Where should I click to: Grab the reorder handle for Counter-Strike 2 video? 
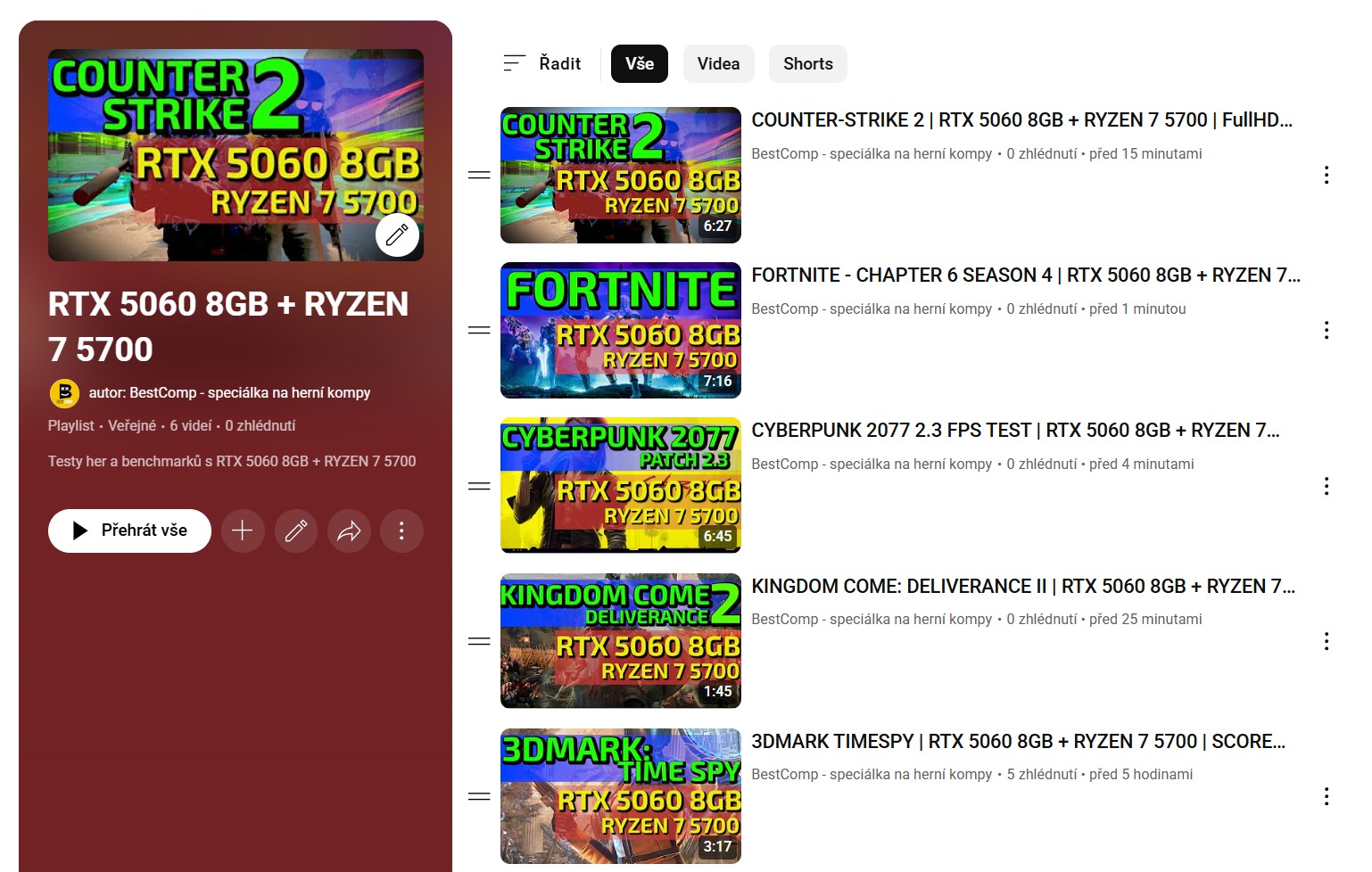point(479,175)
